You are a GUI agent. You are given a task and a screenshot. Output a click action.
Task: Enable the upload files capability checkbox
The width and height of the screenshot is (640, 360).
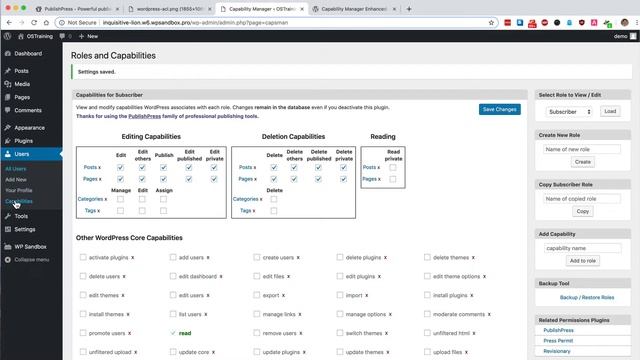[427, 352]
